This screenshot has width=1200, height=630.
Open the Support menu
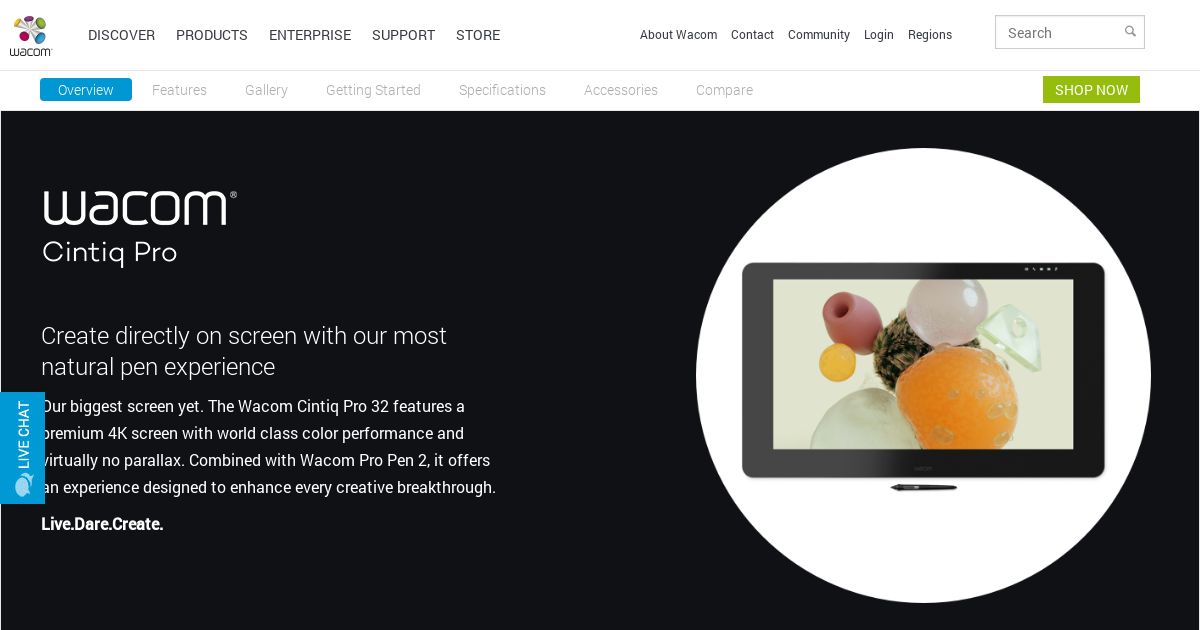[403, 35]
